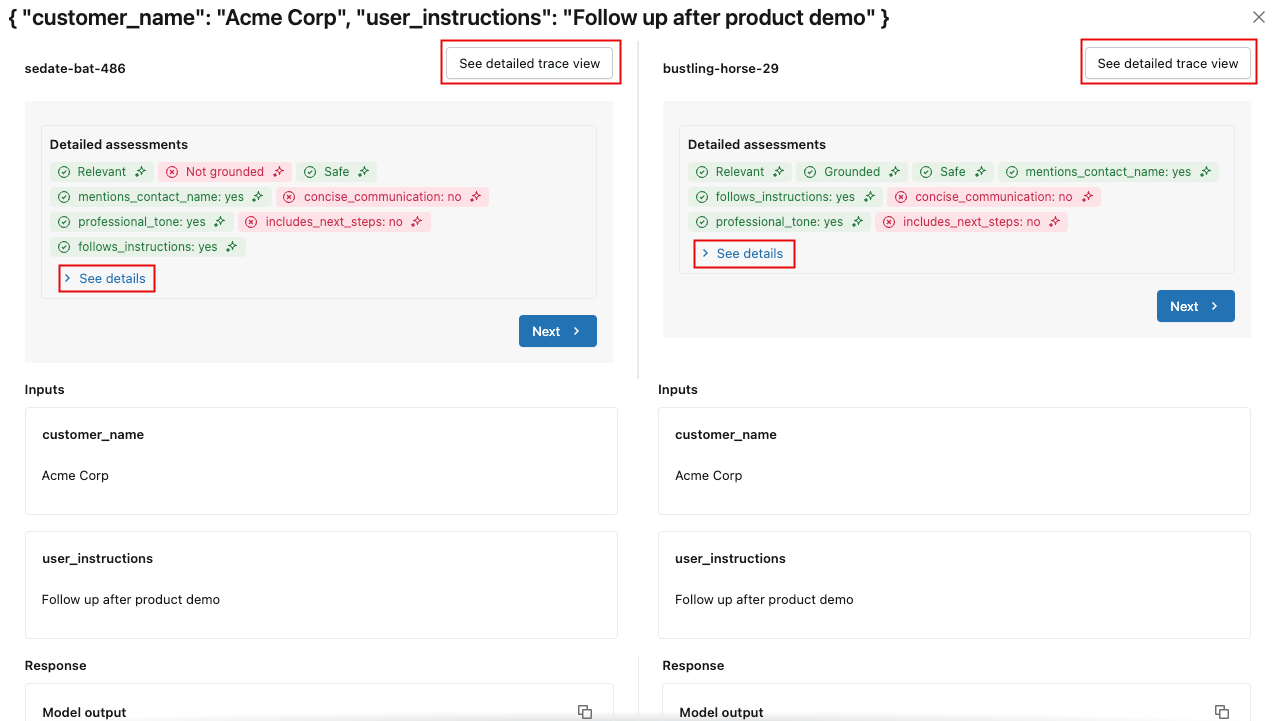Click sparkle icon on right 'includes_next_steps: no' tag

tap(1054, 222)
